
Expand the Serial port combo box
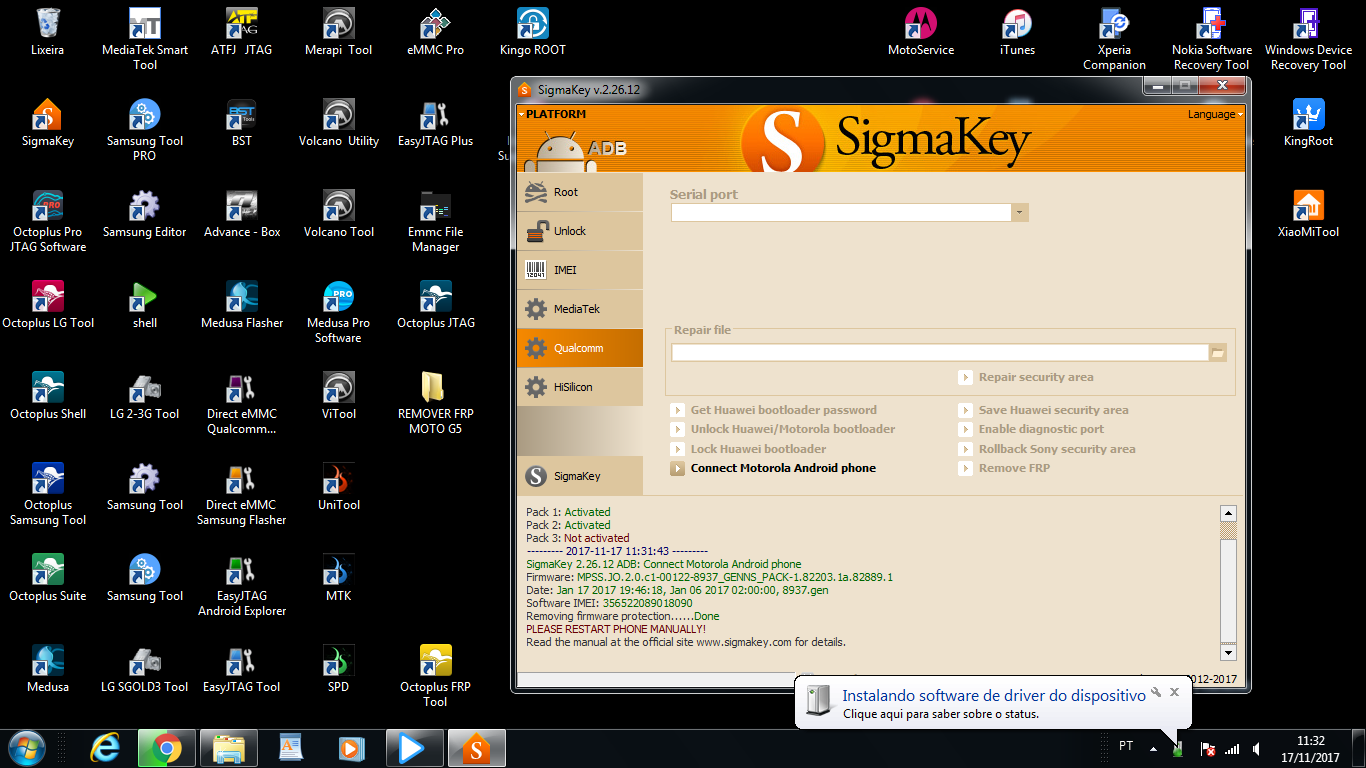coord(1020,212)
